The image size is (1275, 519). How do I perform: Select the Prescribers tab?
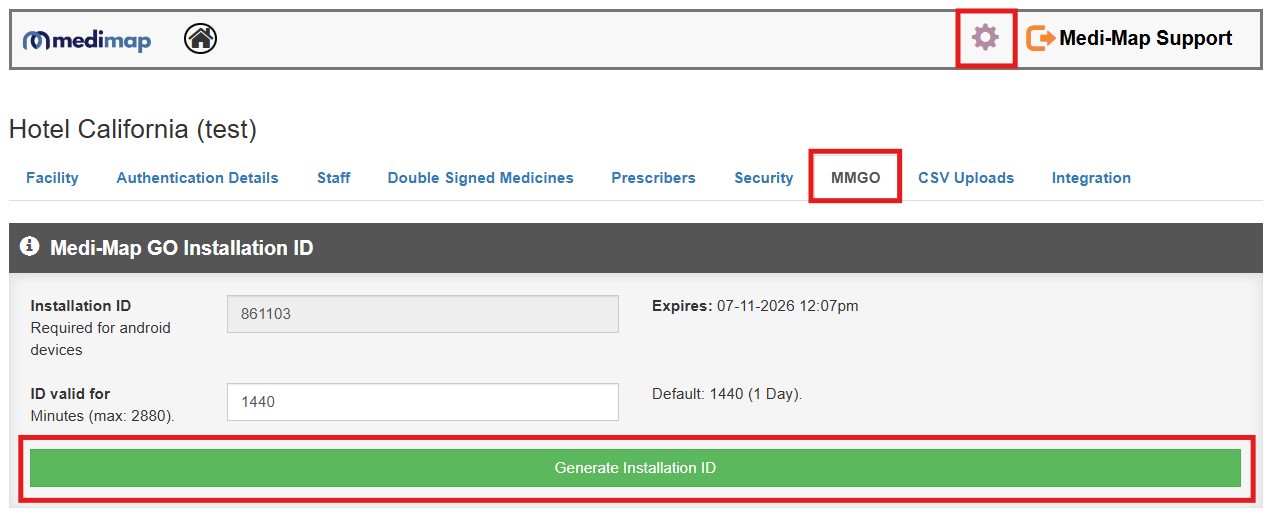(x=653, y=178)
